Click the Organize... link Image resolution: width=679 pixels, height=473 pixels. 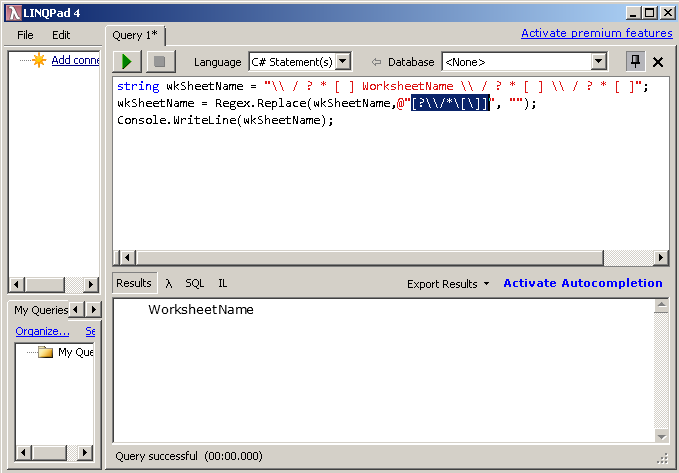pyautogui.click(x=42, y=331)
